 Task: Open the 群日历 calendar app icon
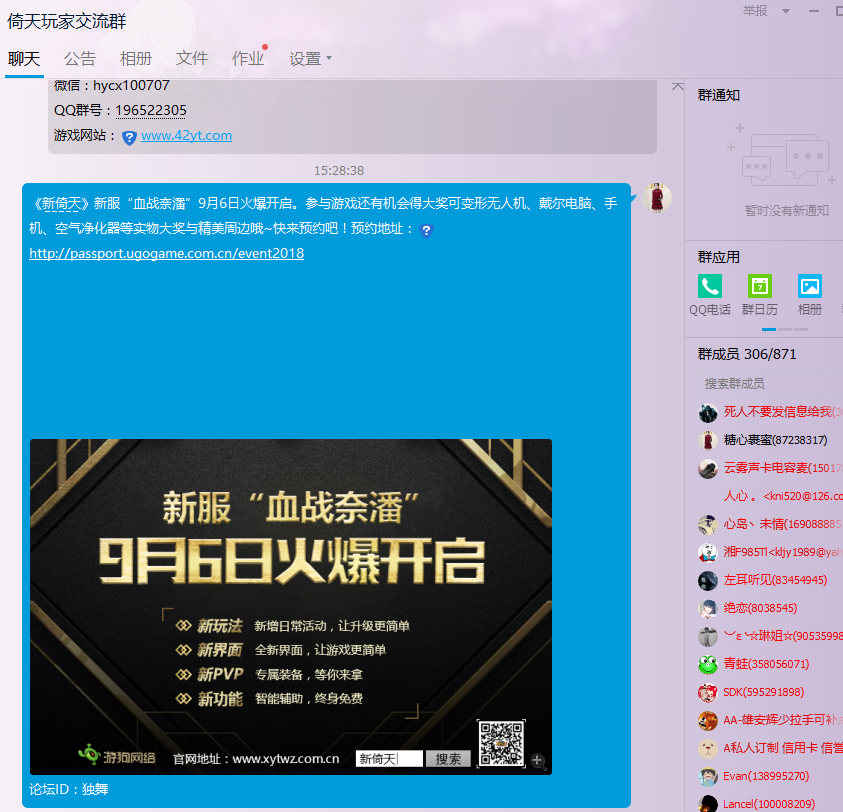tap(760, 286)
